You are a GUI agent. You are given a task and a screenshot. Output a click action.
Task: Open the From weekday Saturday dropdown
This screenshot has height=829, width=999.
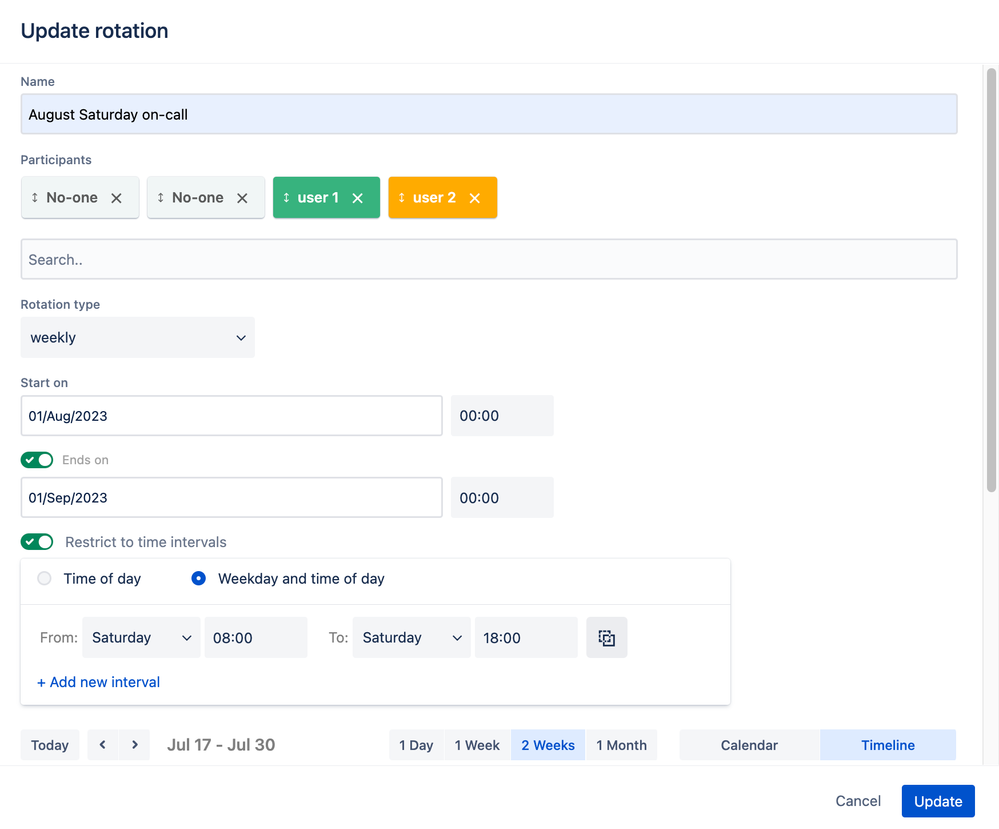(x=141, y=637)
